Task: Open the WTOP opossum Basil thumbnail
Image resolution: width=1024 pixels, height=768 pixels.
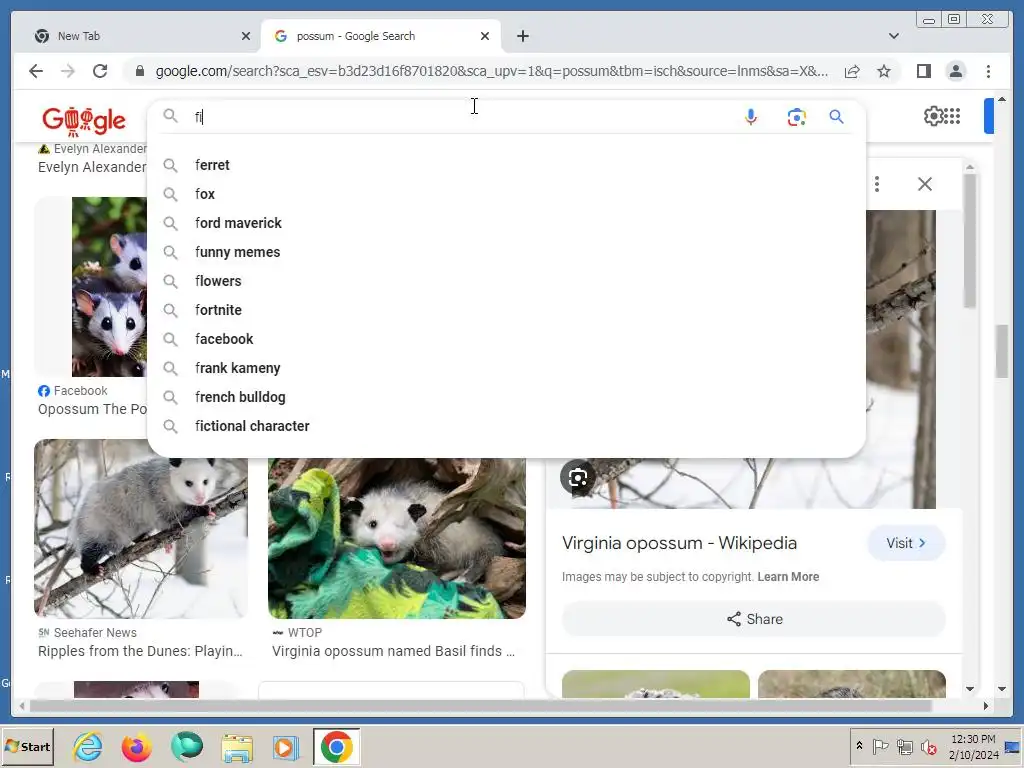Action: click(396, 538)
